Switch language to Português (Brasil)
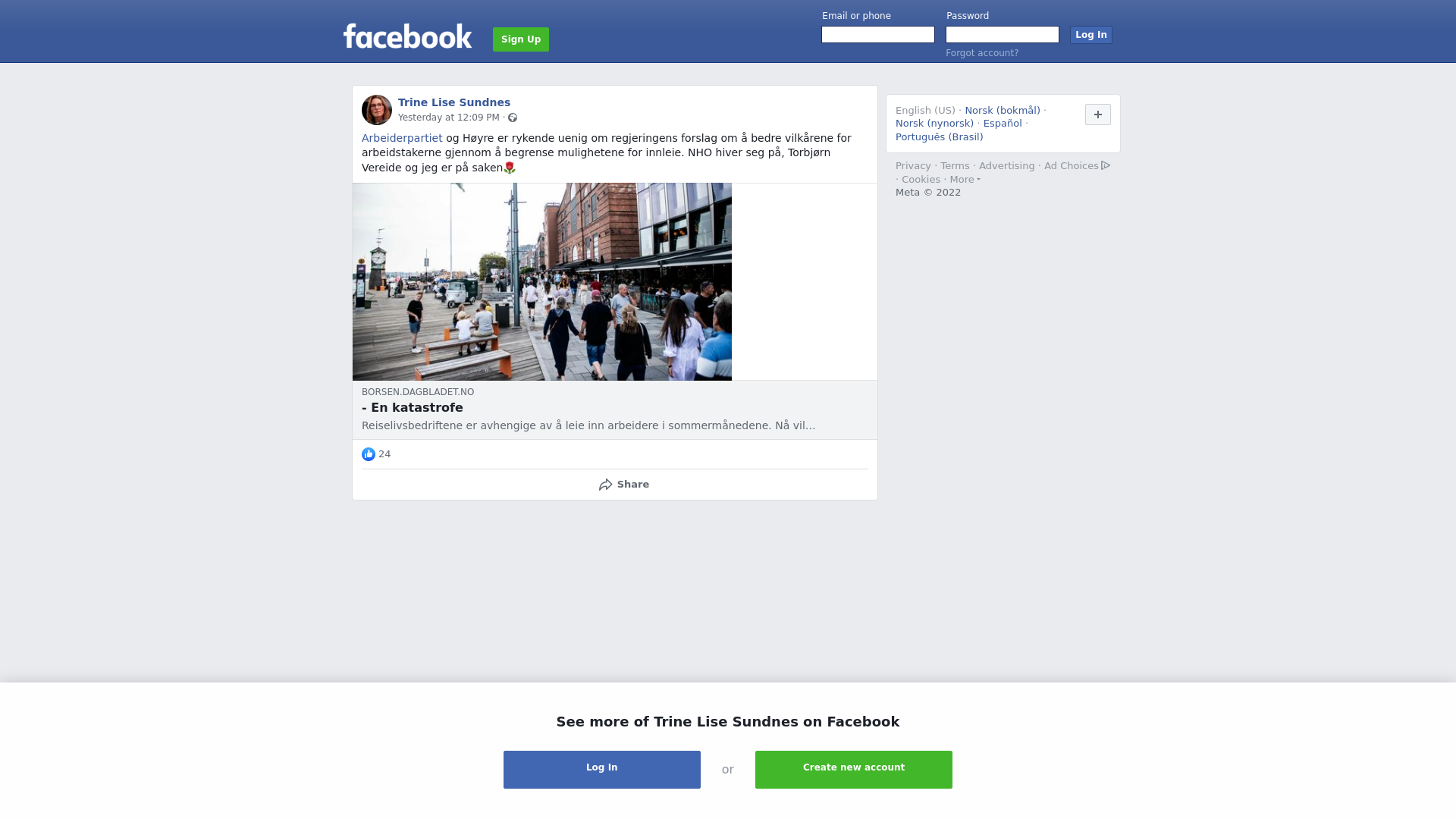Image resolution: width=1456 pixels, height=819 pixels. tap(939, 137)
